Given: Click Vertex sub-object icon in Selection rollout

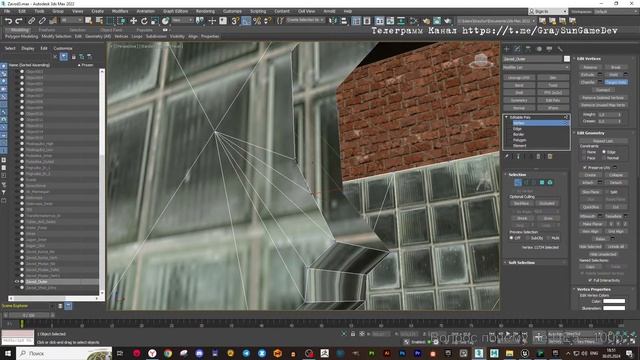Looking at the screenshot, I should tap(518, 182).
